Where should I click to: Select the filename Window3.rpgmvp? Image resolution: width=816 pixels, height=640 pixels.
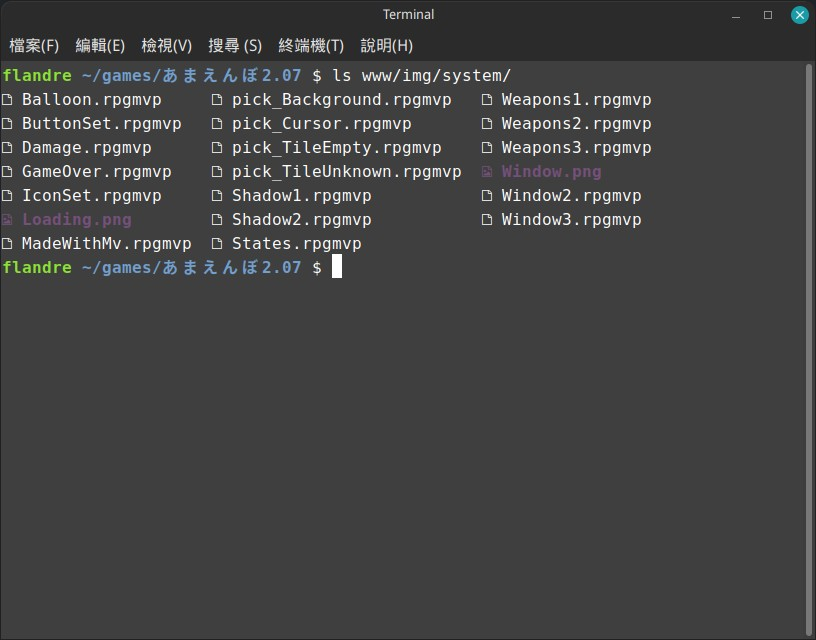pos(571,219)
